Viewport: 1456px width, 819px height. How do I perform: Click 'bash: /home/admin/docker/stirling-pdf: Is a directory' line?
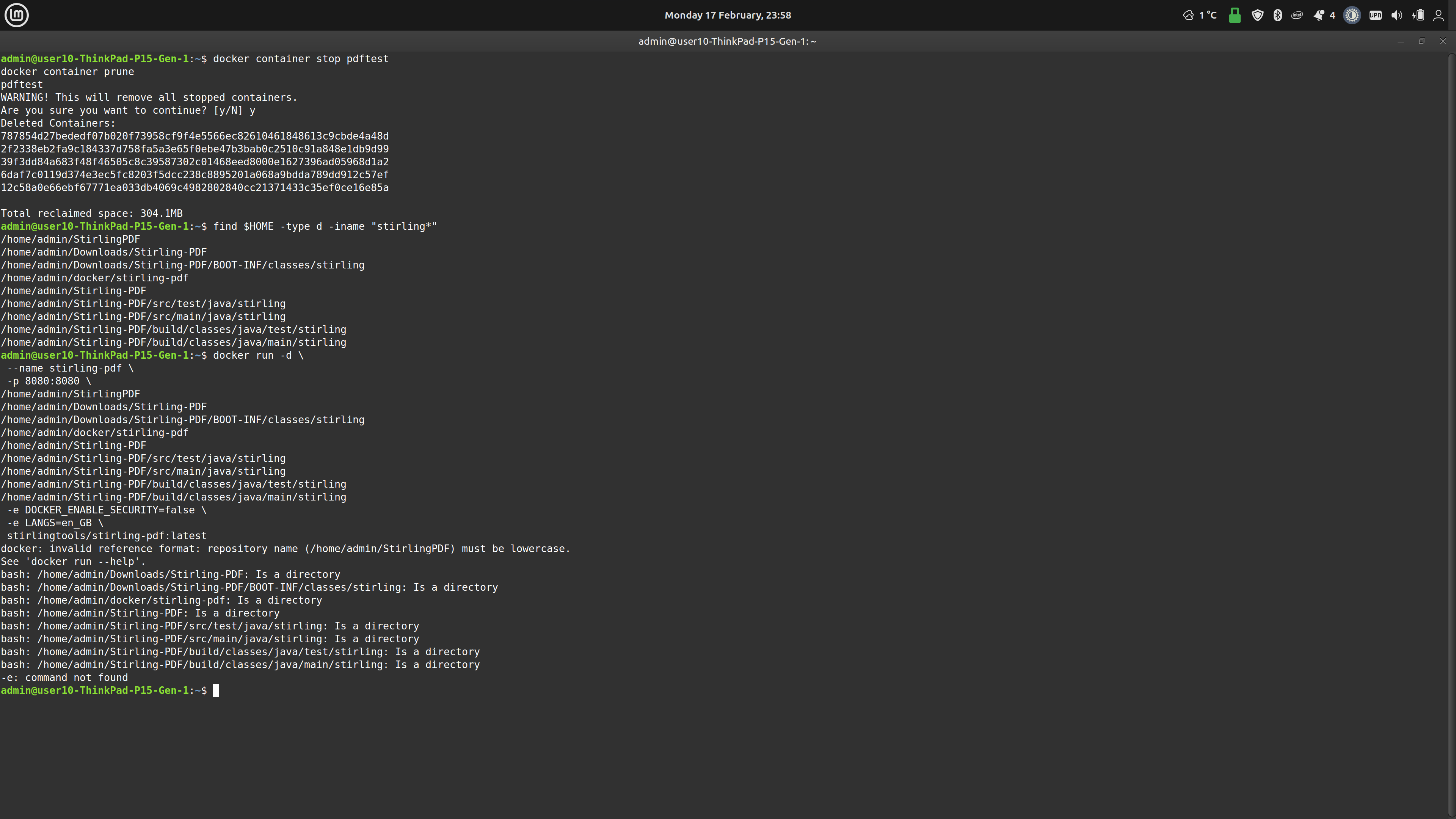tap(161, 600)
